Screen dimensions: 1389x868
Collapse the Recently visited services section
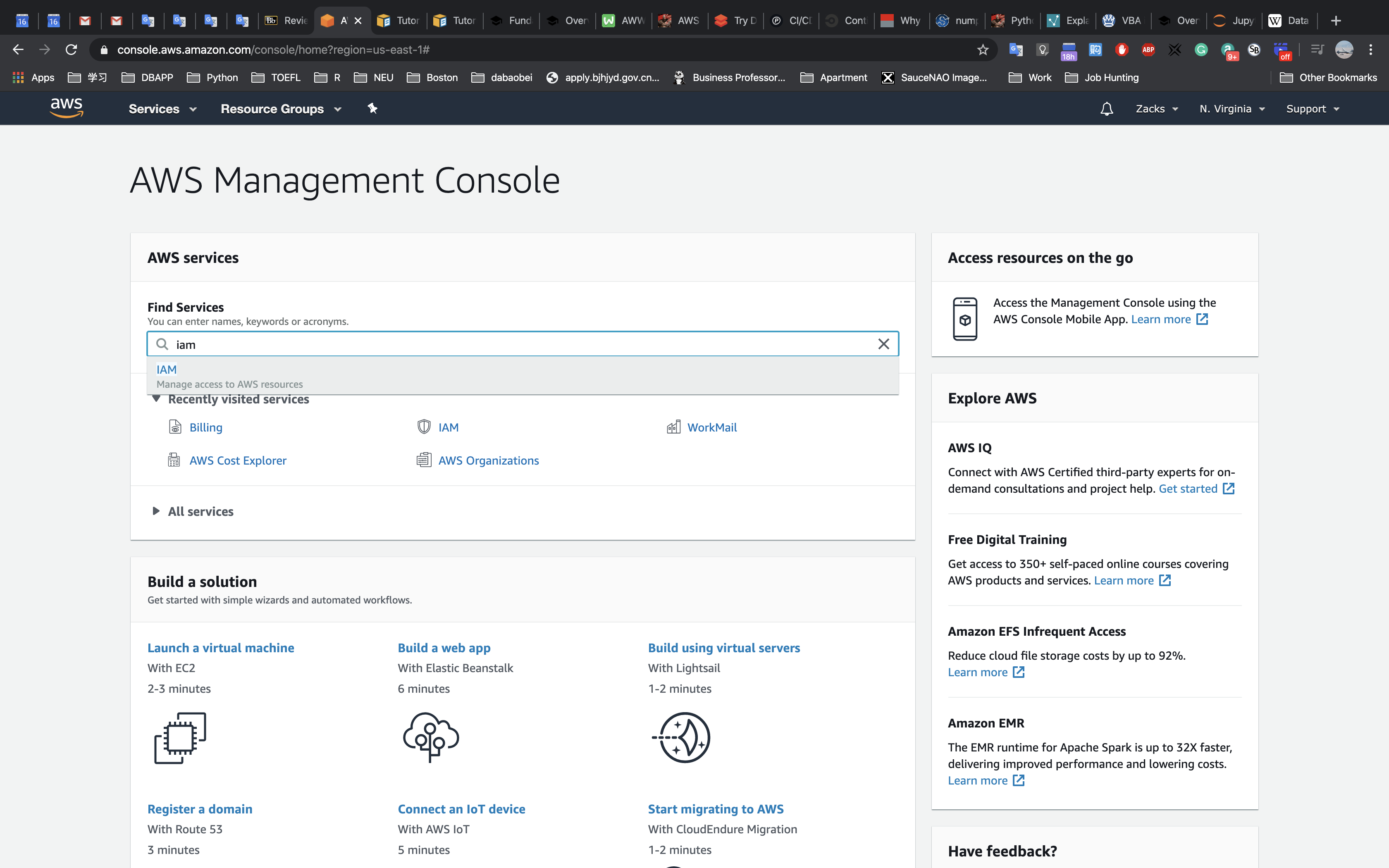156,399
